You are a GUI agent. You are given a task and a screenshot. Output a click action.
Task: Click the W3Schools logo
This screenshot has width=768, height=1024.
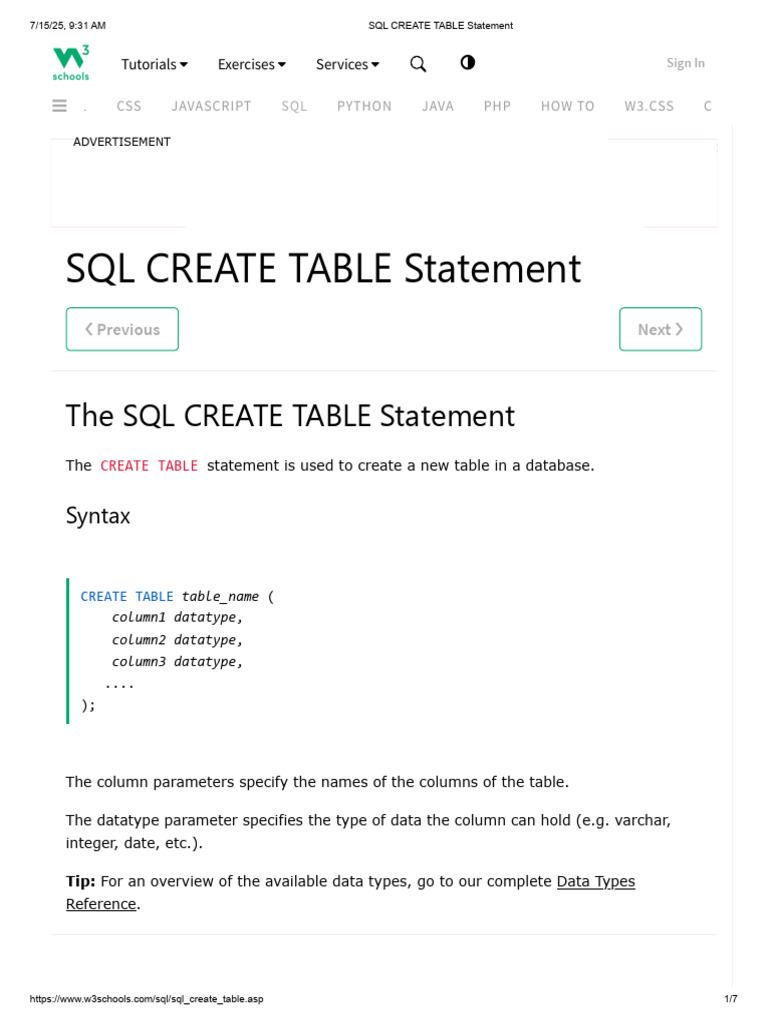click(71, 63)
